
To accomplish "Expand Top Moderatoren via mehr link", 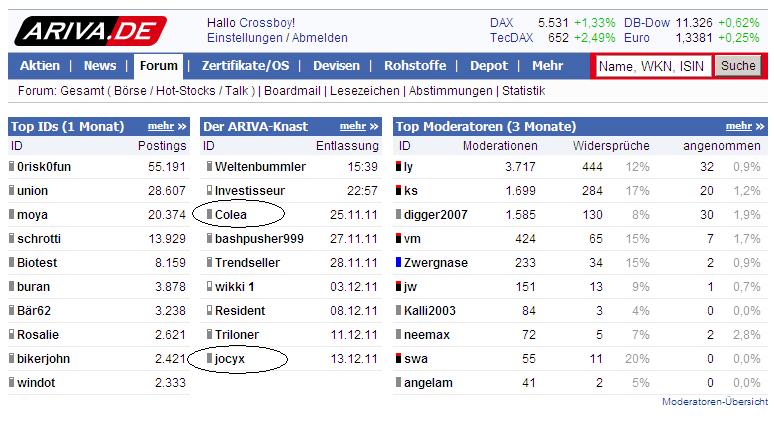I will coord(744,127).
